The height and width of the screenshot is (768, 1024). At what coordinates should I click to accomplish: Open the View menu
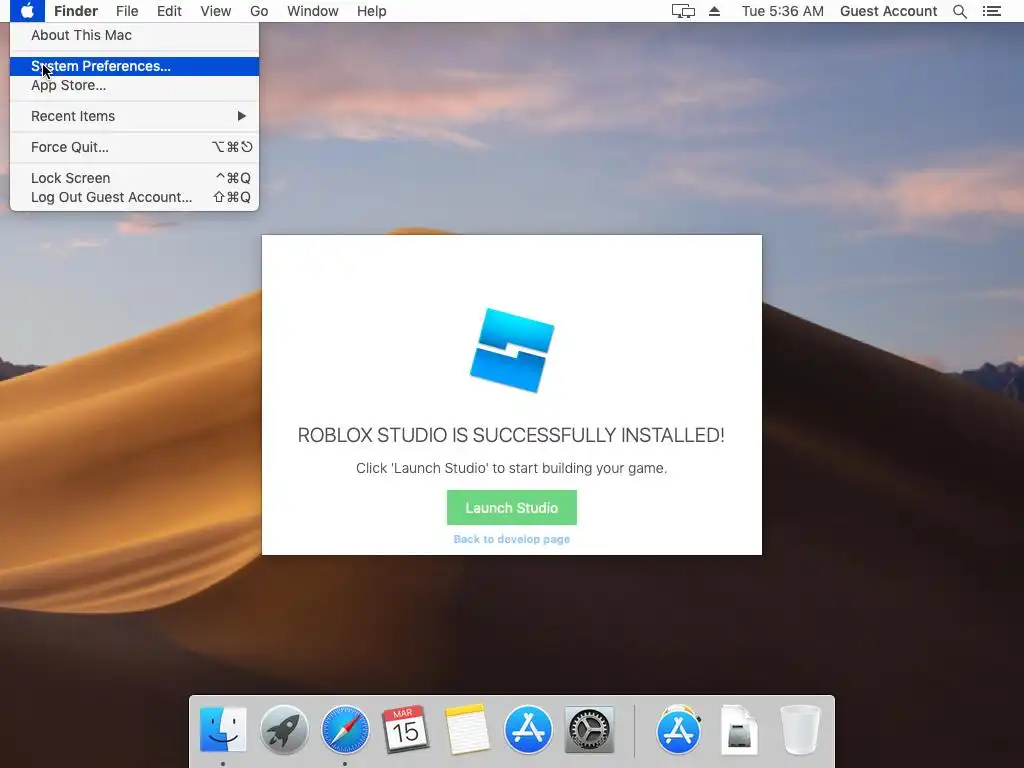click(216, 11)
